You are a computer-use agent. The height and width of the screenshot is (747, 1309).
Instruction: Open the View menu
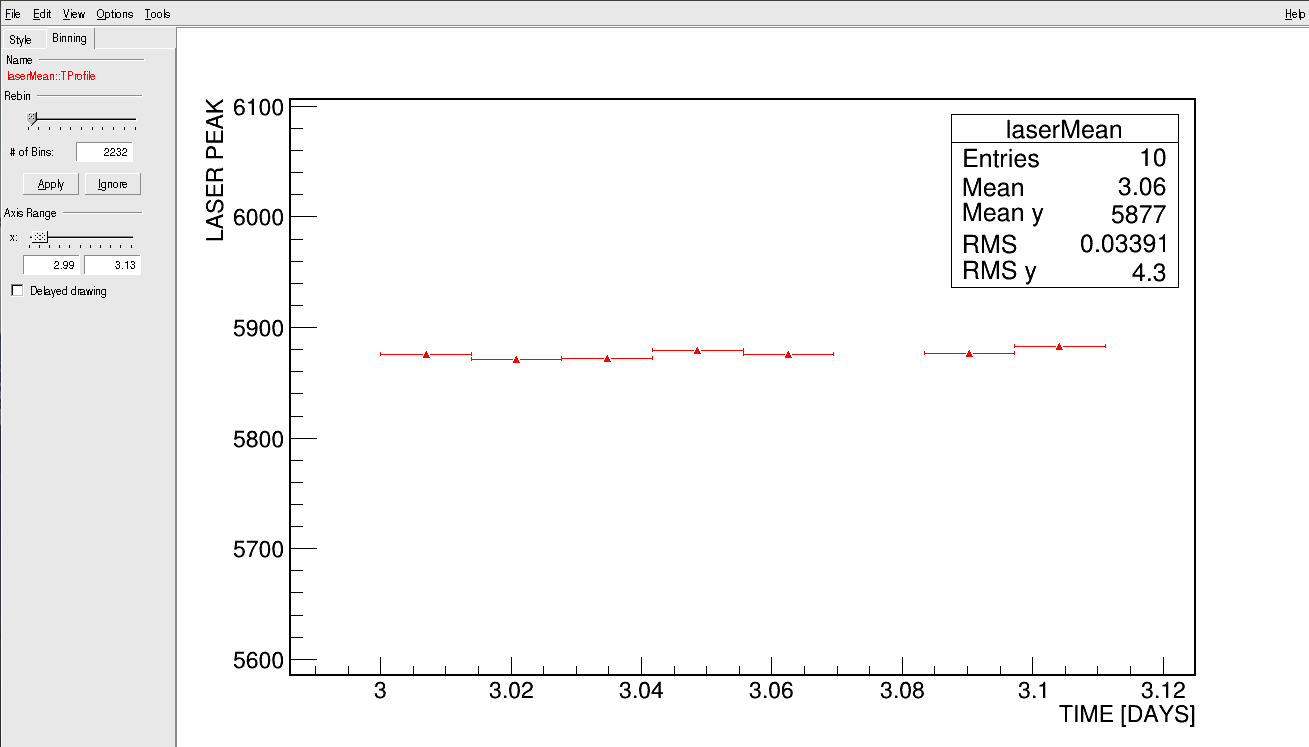point(74,14)
